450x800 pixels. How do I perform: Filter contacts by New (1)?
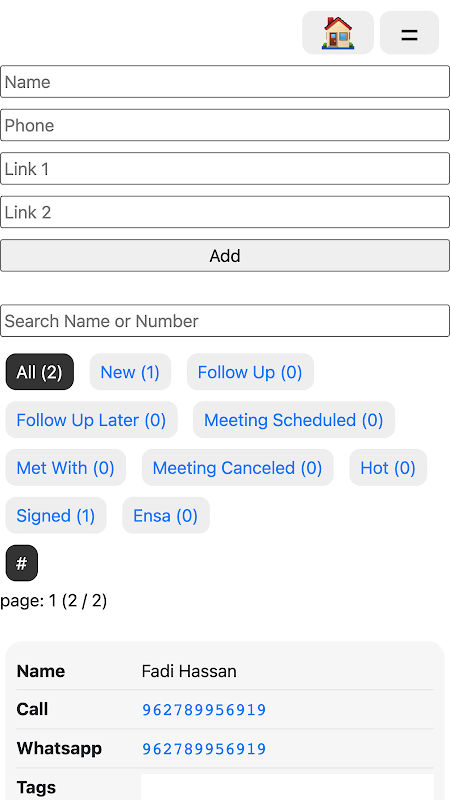130,372
